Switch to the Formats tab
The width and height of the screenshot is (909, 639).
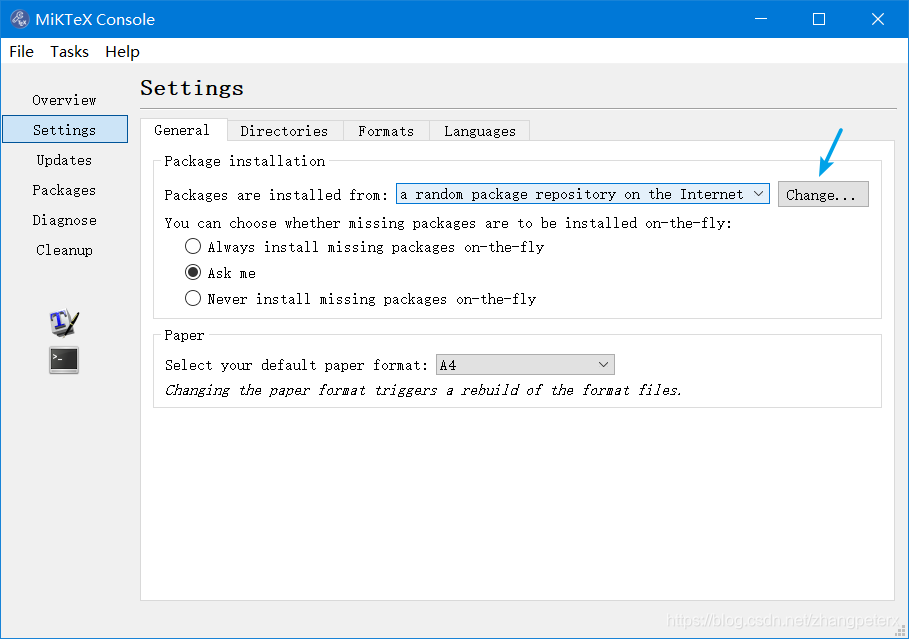tap(386, 131)
